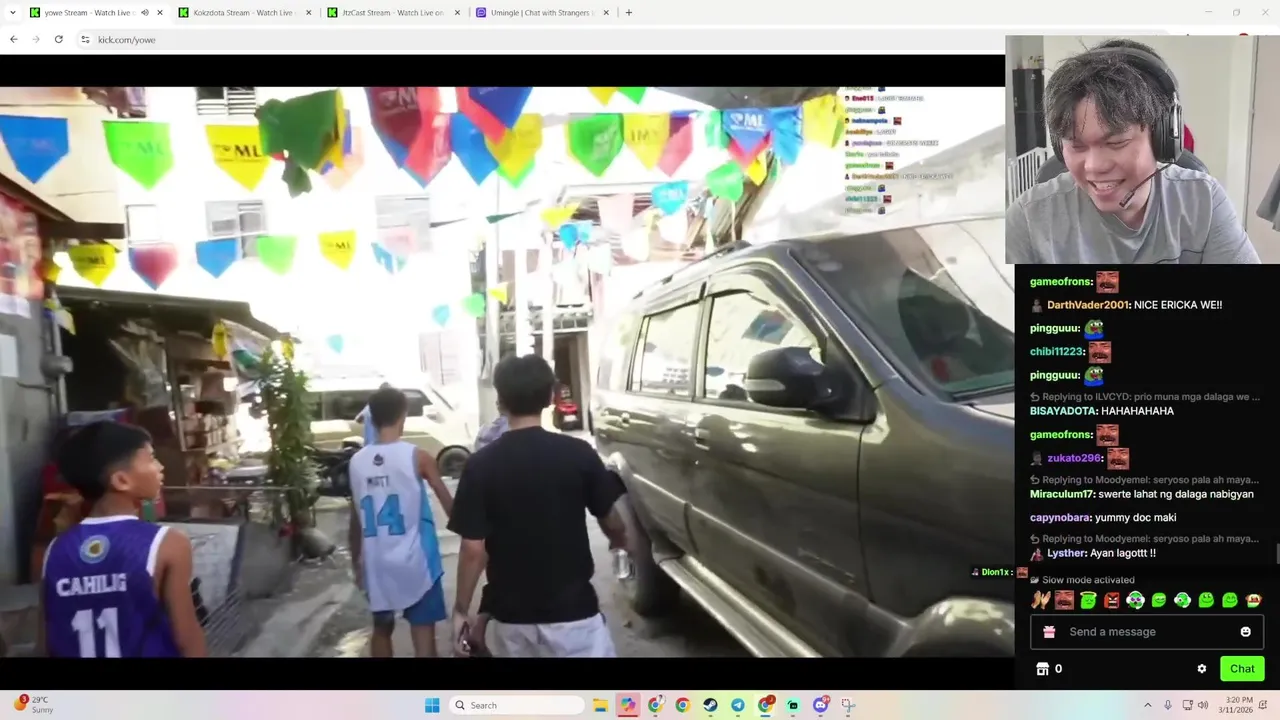Screen dimensions: 1280x720
Task: Open Telegram from the taskbar
Action: click(x=737, y=705)
